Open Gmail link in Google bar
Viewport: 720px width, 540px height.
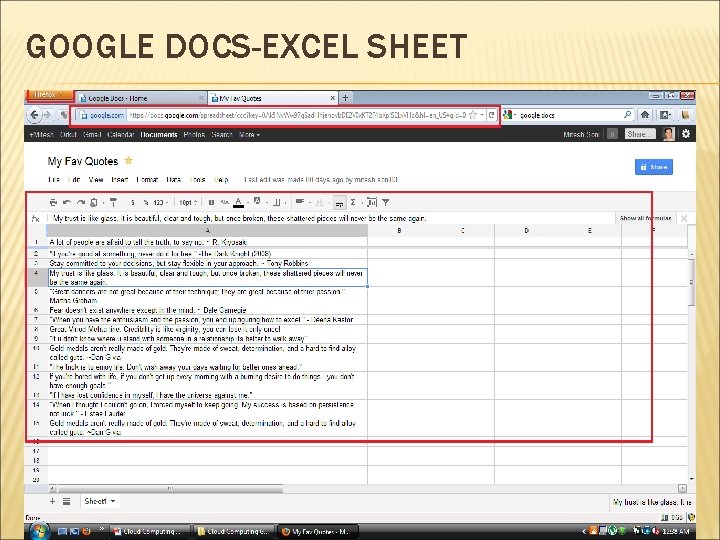[92, 135]
